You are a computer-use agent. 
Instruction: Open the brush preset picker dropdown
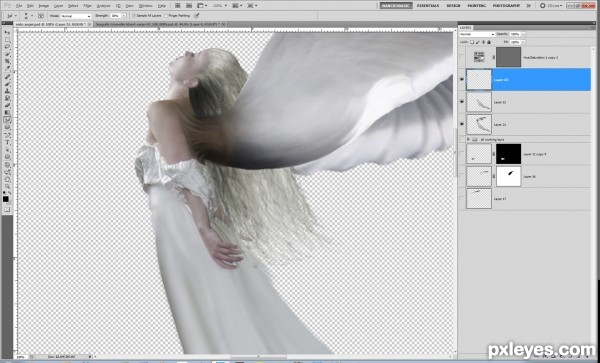tap(28, 16)
